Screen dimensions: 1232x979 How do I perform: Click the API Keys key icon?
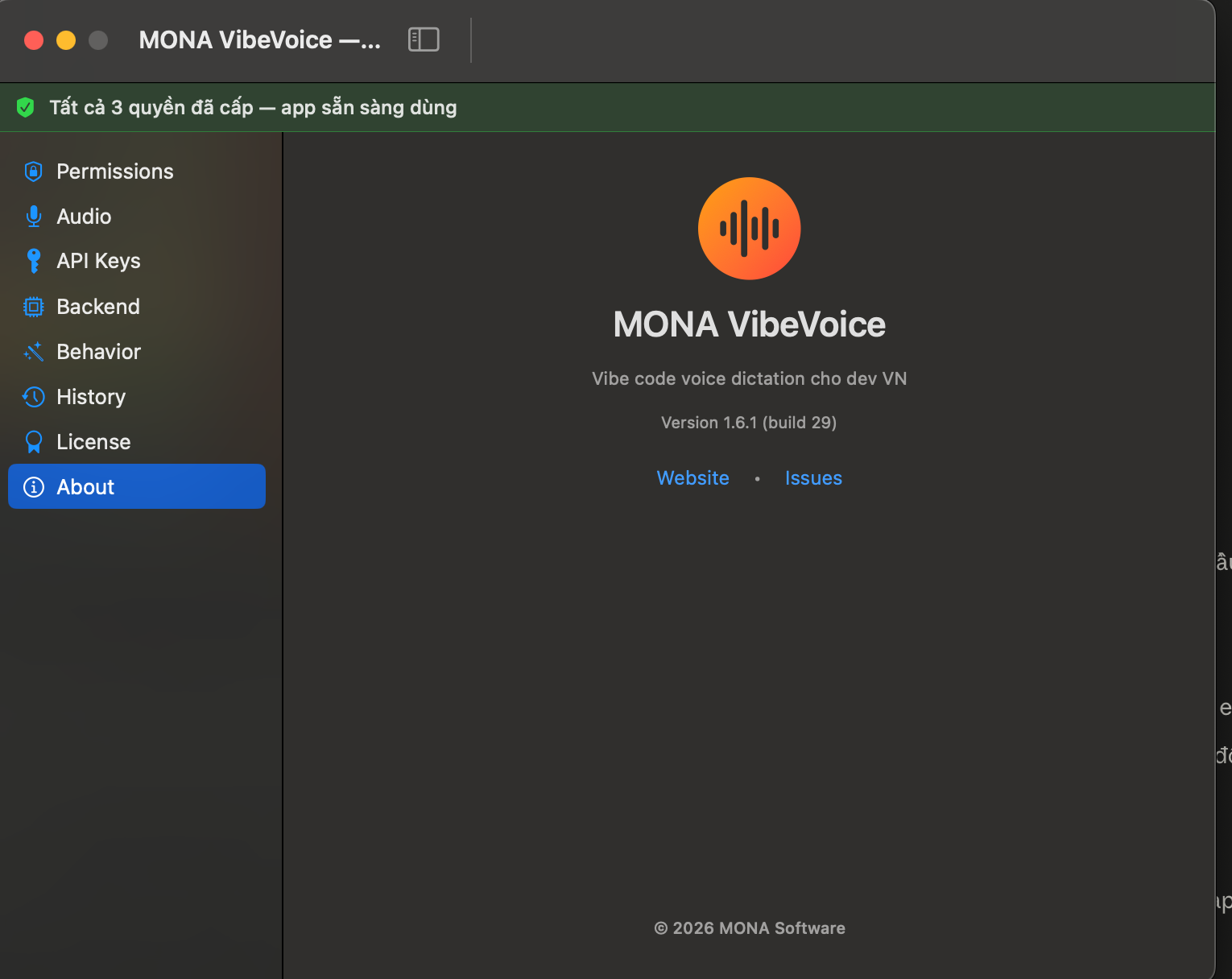33,261
